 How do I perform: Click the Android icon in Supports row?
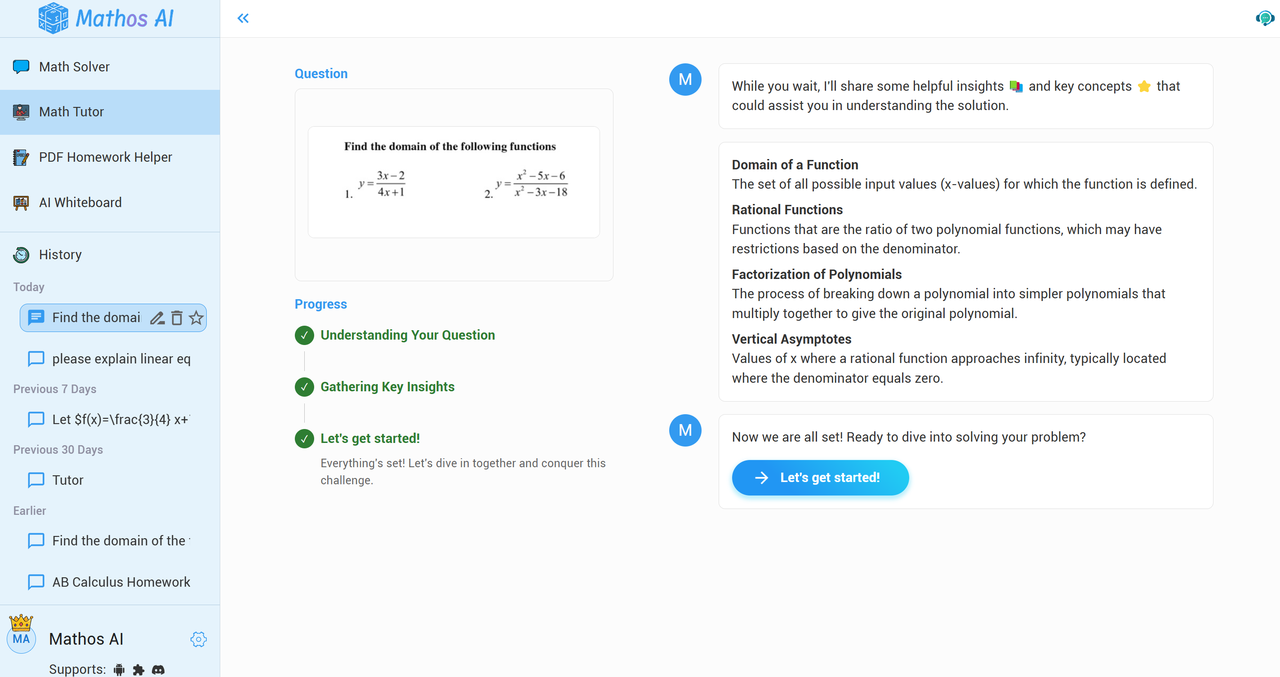(x=120, y=669)
